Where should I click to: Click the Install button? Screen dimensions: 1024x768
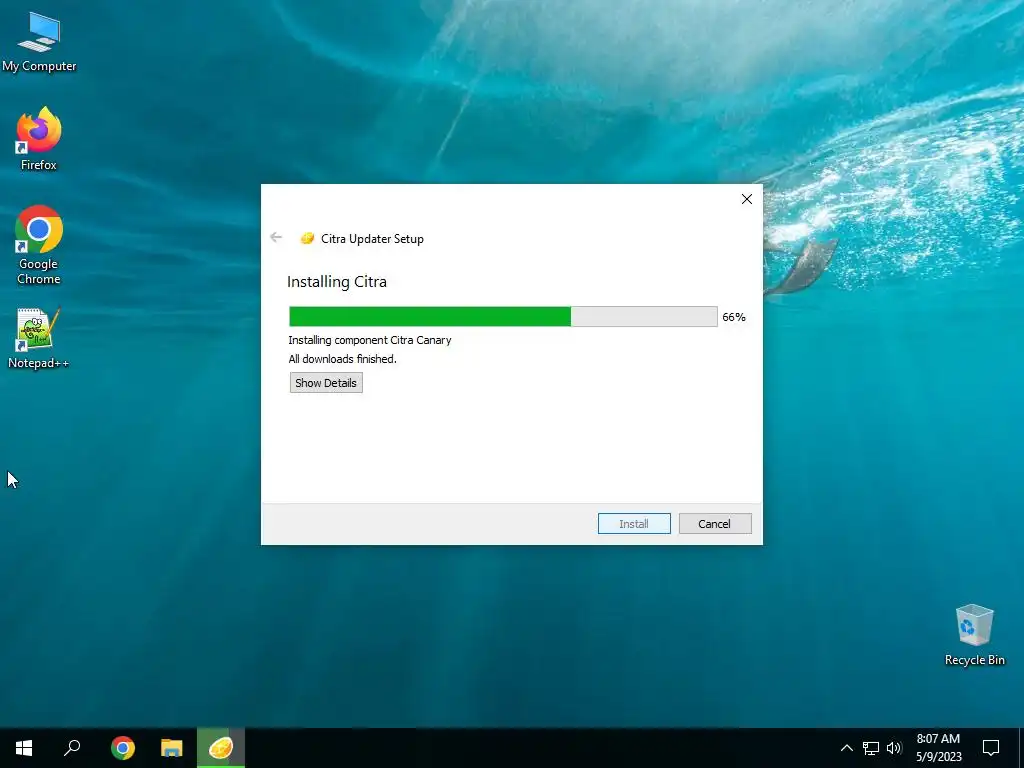[x=634, y=524]
